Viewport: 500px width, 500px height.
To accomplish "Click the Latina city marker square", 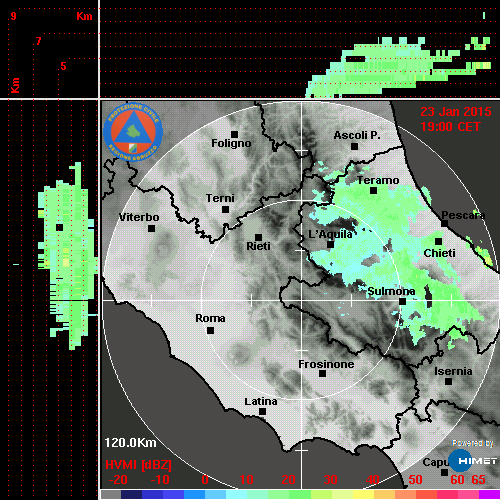I will point(262,412).
